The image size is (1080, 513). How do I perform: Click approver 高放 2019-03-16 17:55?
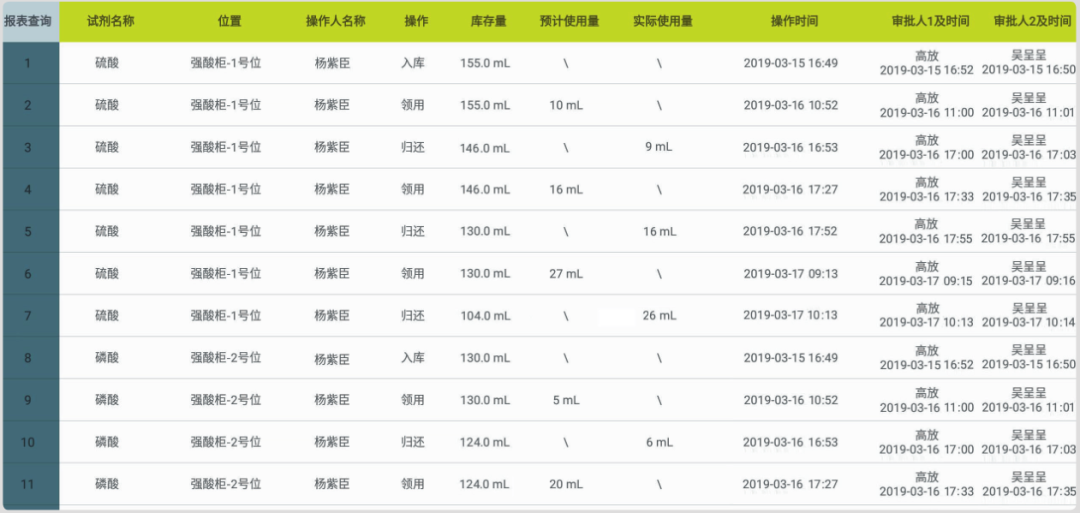coord(926,231)
